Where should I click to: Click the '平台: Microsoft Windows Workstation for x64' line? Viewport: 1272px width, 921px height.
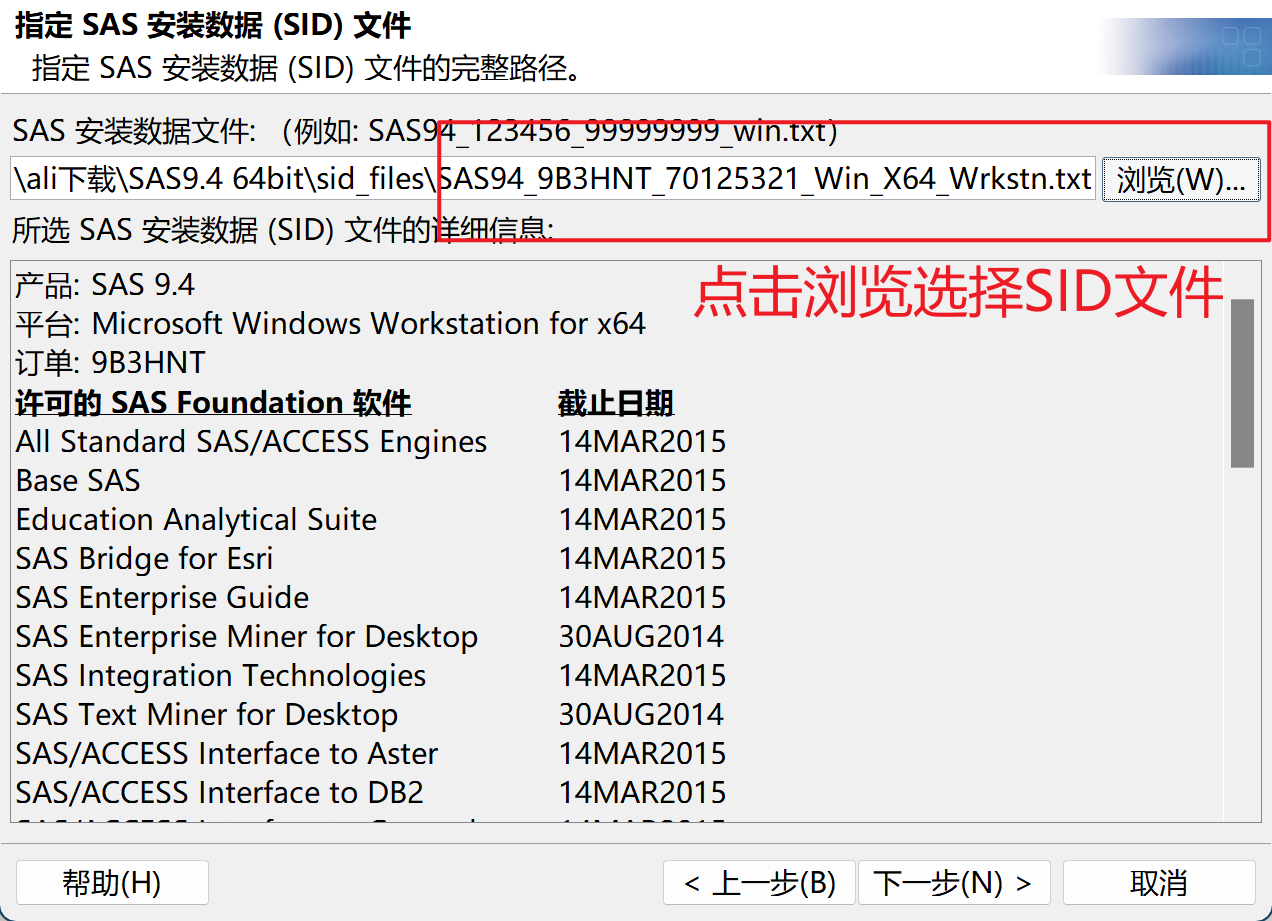click(331, 324)
